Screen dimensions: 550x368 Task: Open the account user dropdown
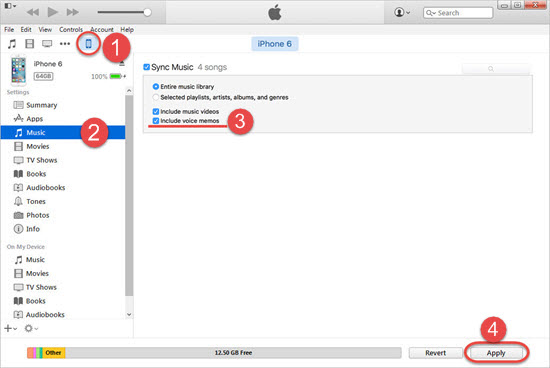coord(402,13)
